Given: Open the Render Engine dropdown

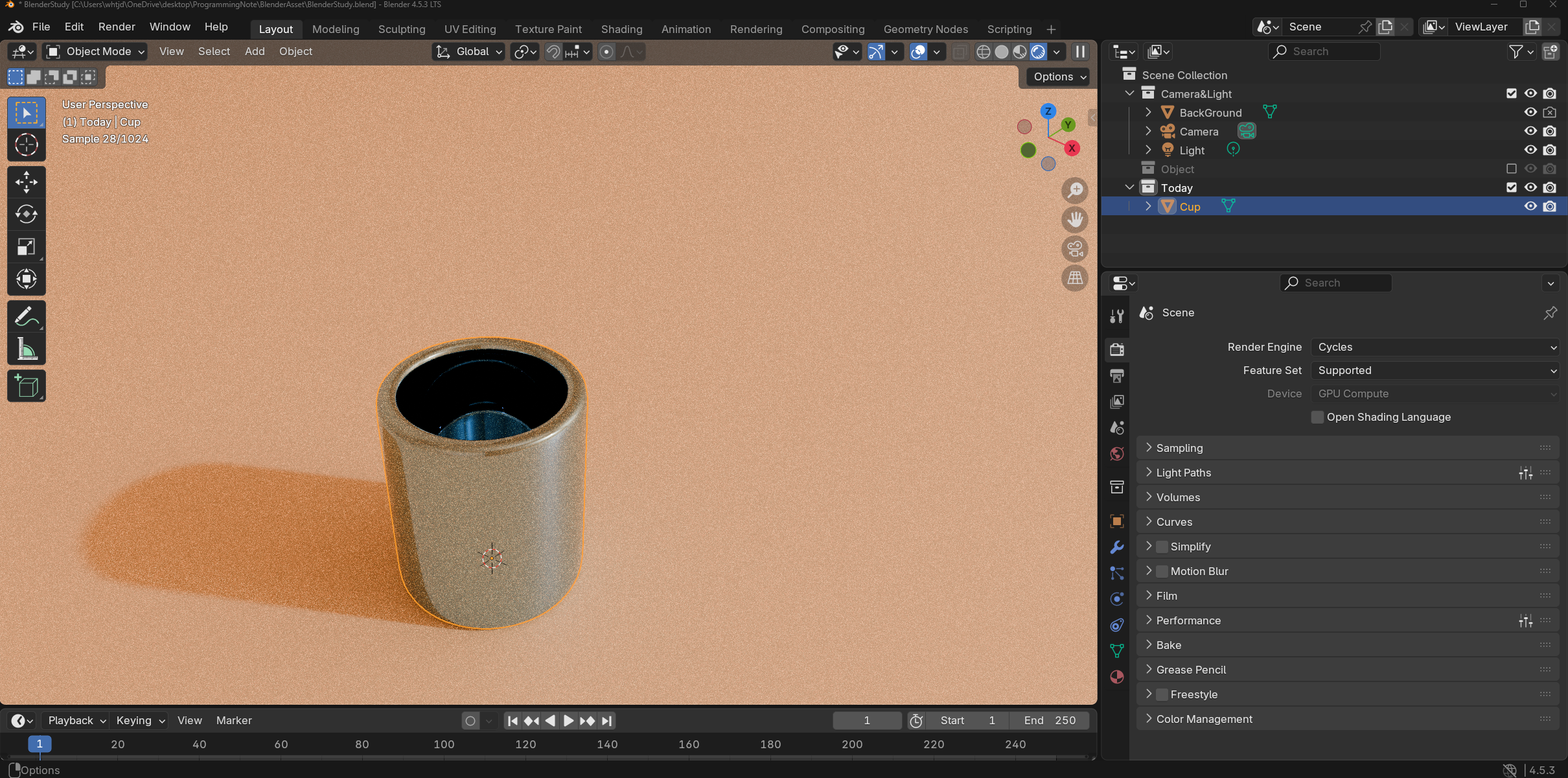Looking at the screenshot, I should pyautogui.click(x=1435, y=347).
